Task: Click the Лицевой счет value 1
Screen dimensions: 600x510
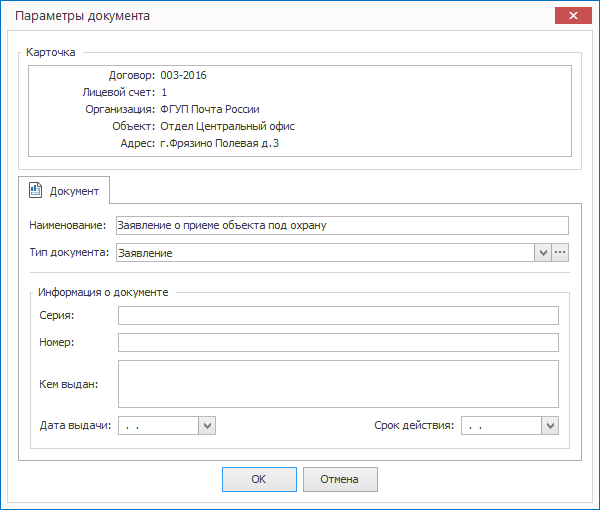Action: (164, 92)
